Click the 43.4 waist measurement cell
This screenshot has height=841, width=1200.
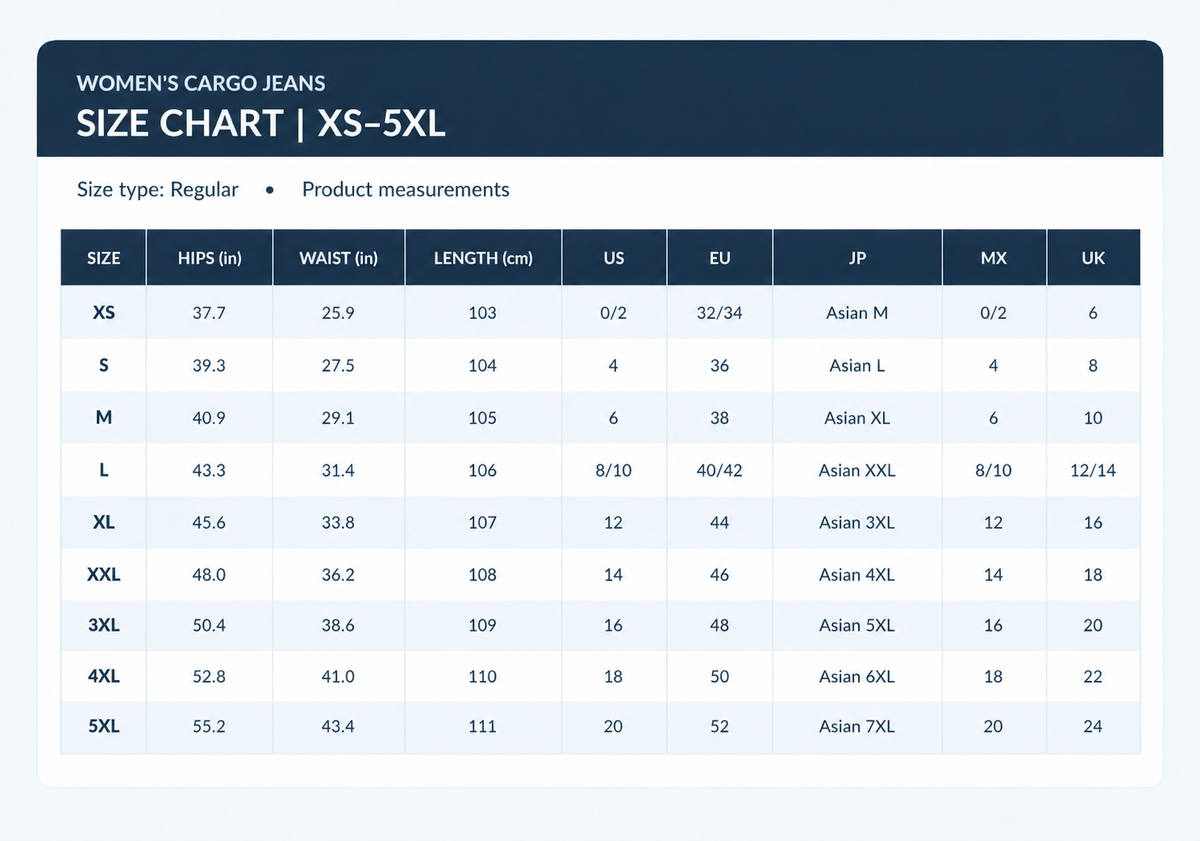[x=338, y=727]
